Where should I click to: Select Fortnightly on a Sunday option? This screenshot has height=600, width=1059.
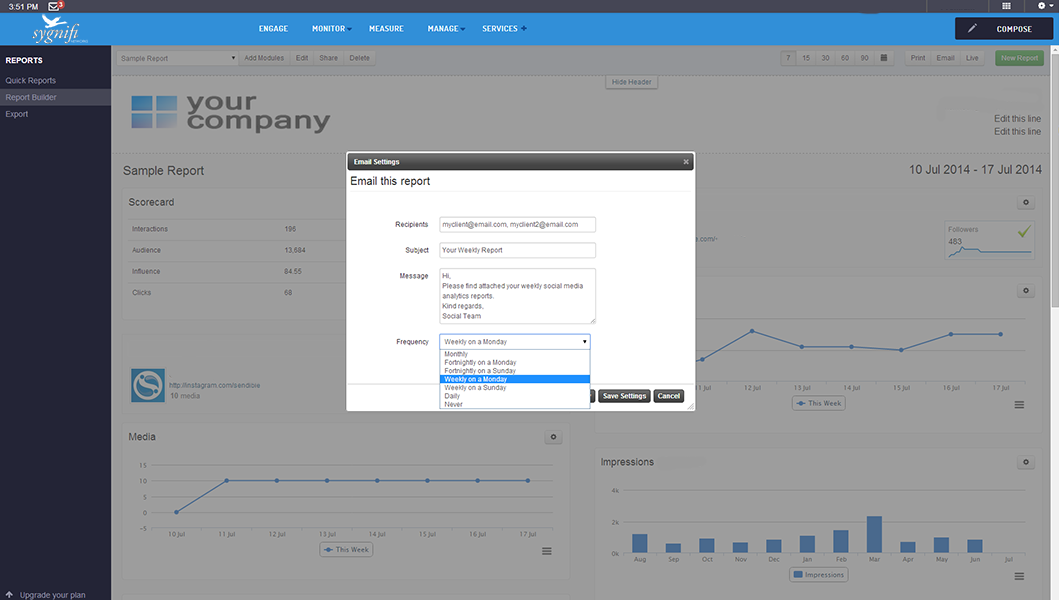(480, 371)
